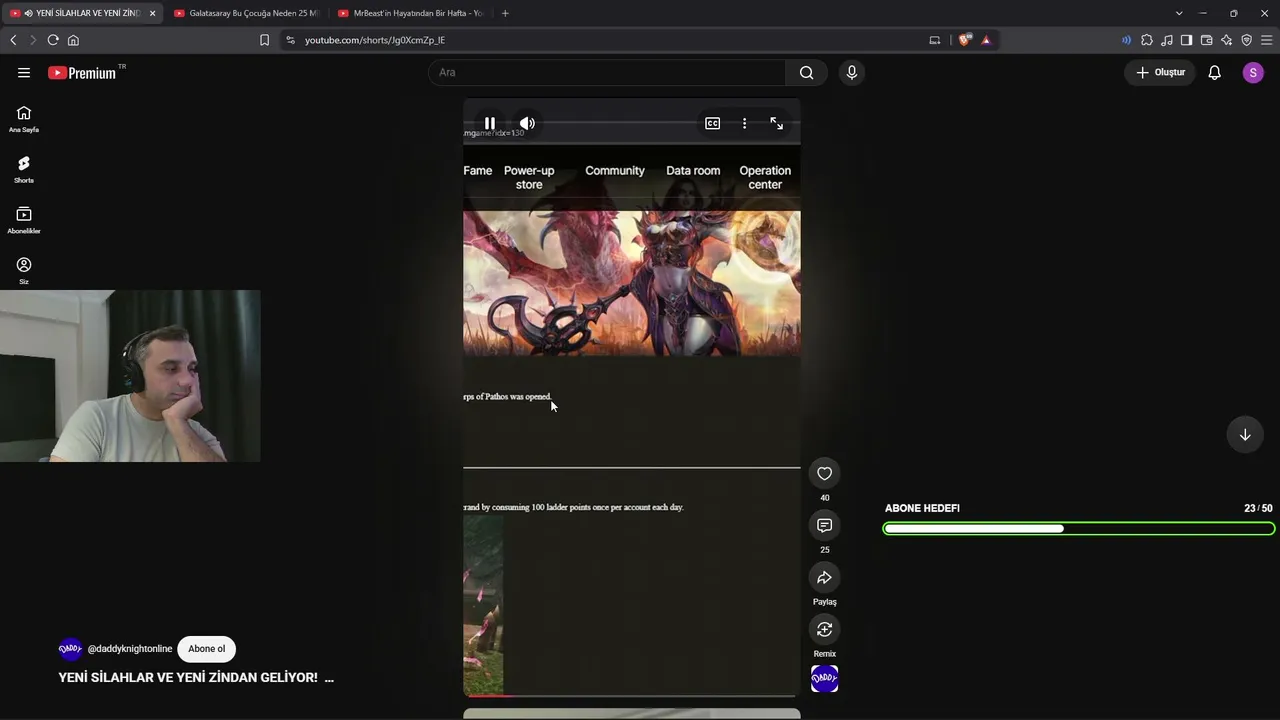
Task: Toggle the browser sidebar panel
Action: (1186, 40)
